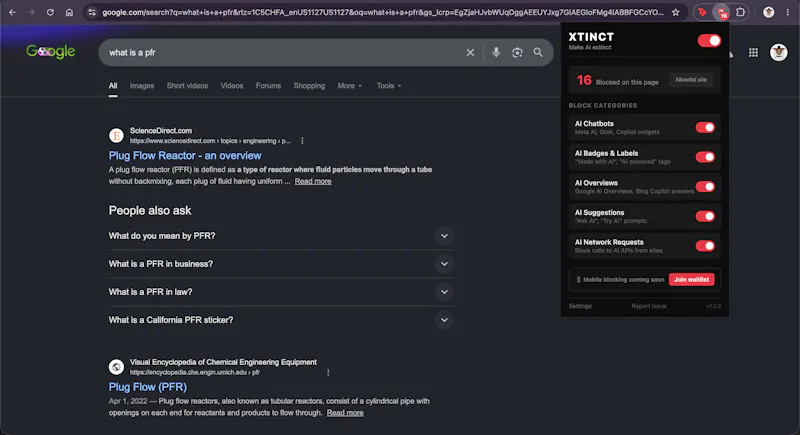Switch off AI Suggestions blocking
The image size is (800, 435).
click(x=705, y=216)
